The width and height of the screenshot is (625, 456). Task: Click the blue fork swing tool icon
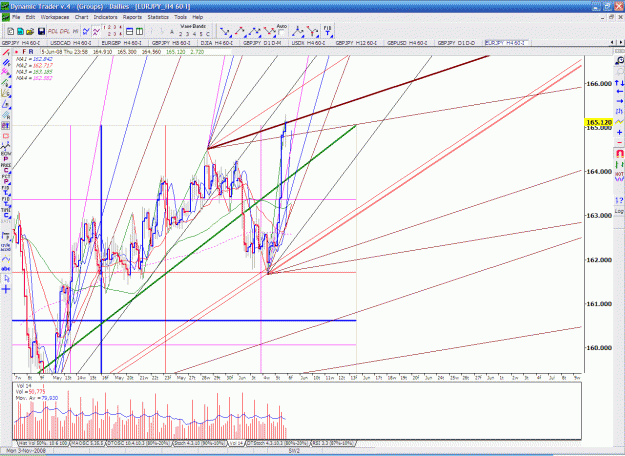[298, 31]
